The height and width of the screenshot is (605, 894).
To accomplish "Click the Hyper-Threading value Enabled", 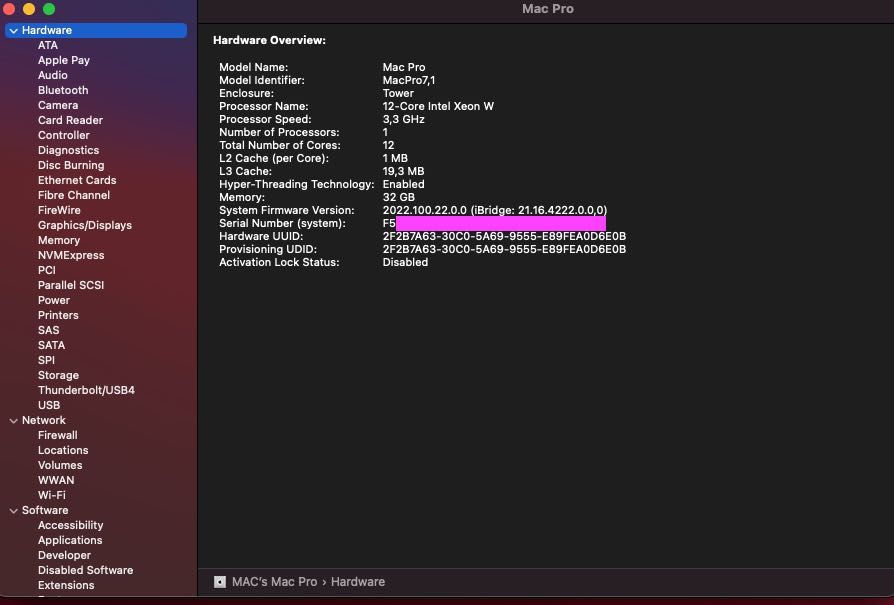I will pyautogui.click(x=404, y=185).
